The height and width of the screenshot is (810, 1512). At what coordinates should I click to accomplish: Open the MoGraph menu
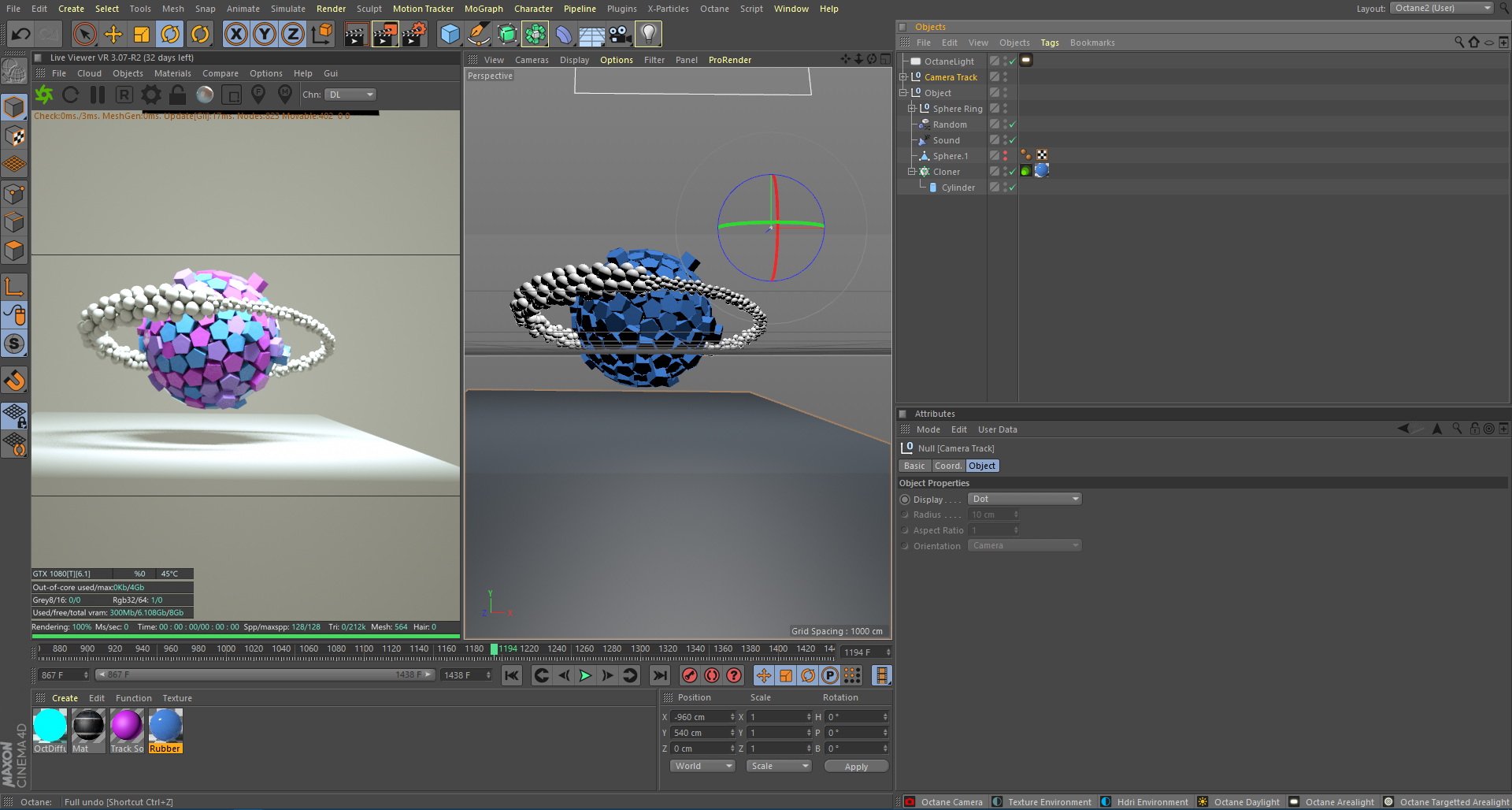tap(484, 9)
